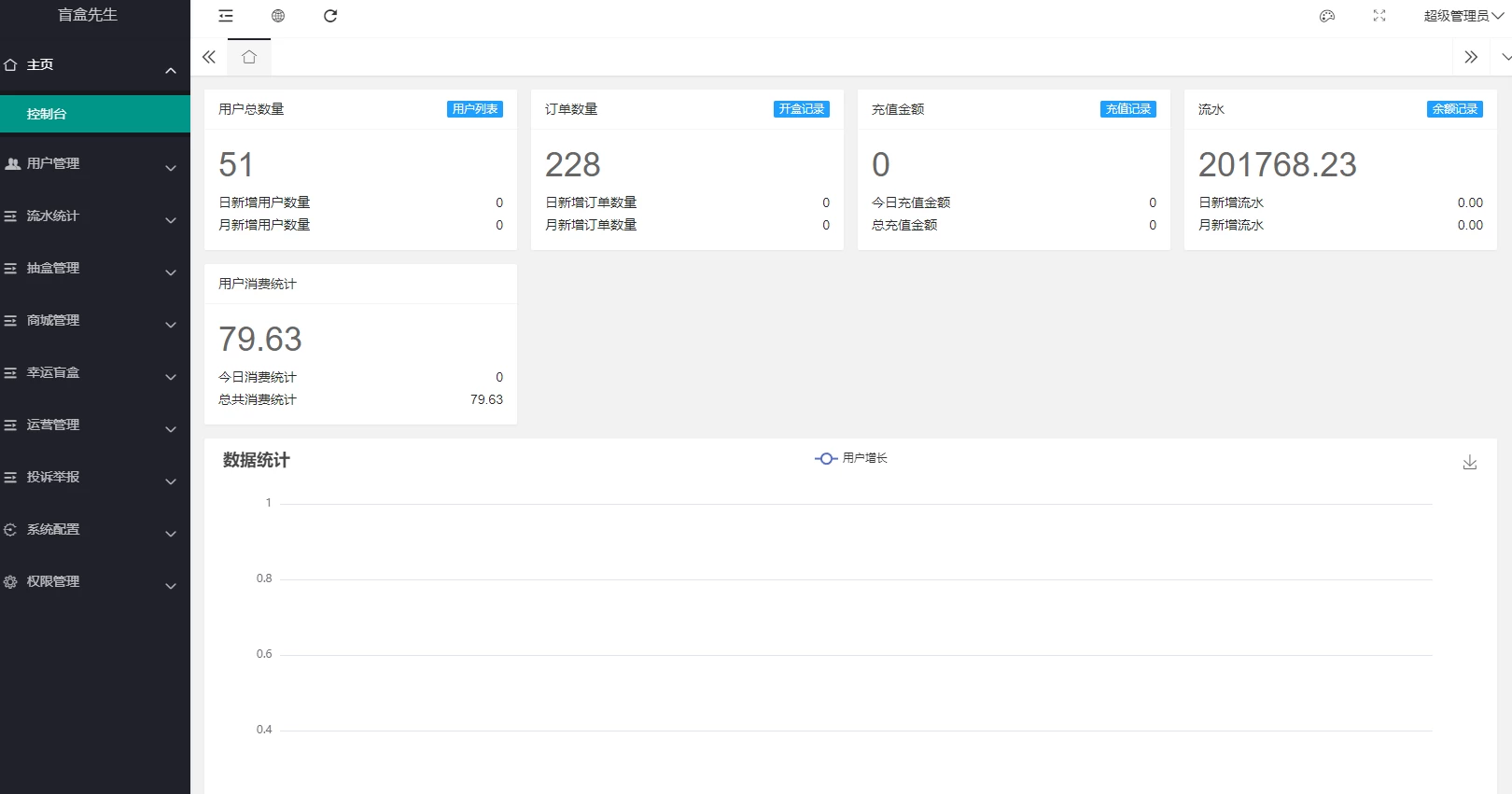Open the 充值记录 badge link

tap(1127, 109)
